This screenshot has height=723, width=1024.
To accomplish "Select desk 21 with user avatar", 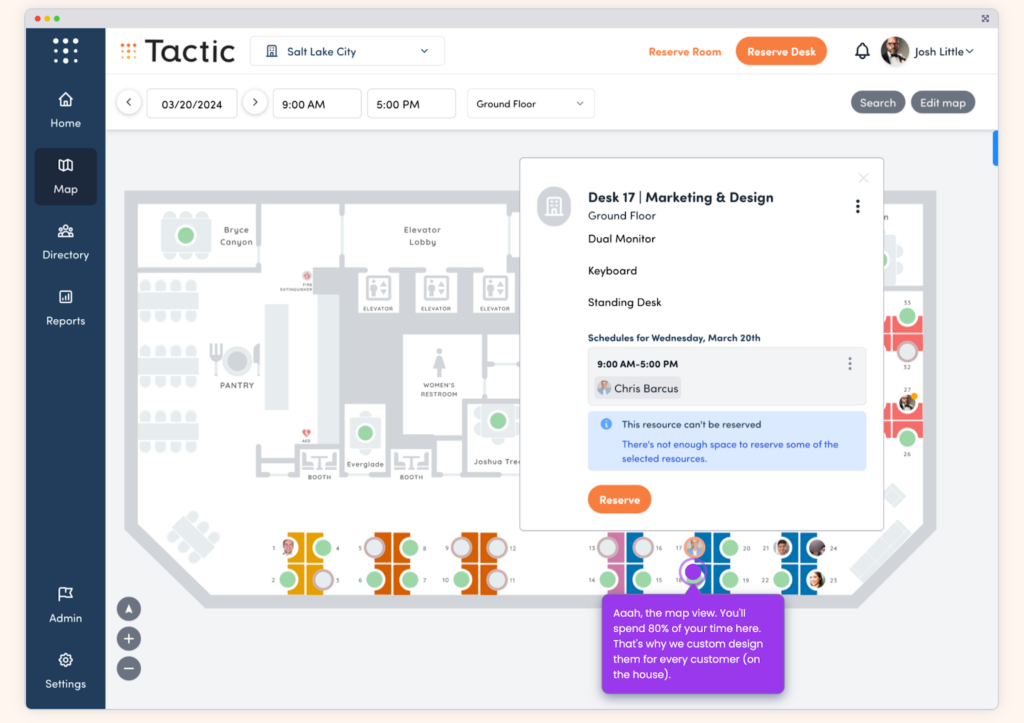I will (782, 547).
